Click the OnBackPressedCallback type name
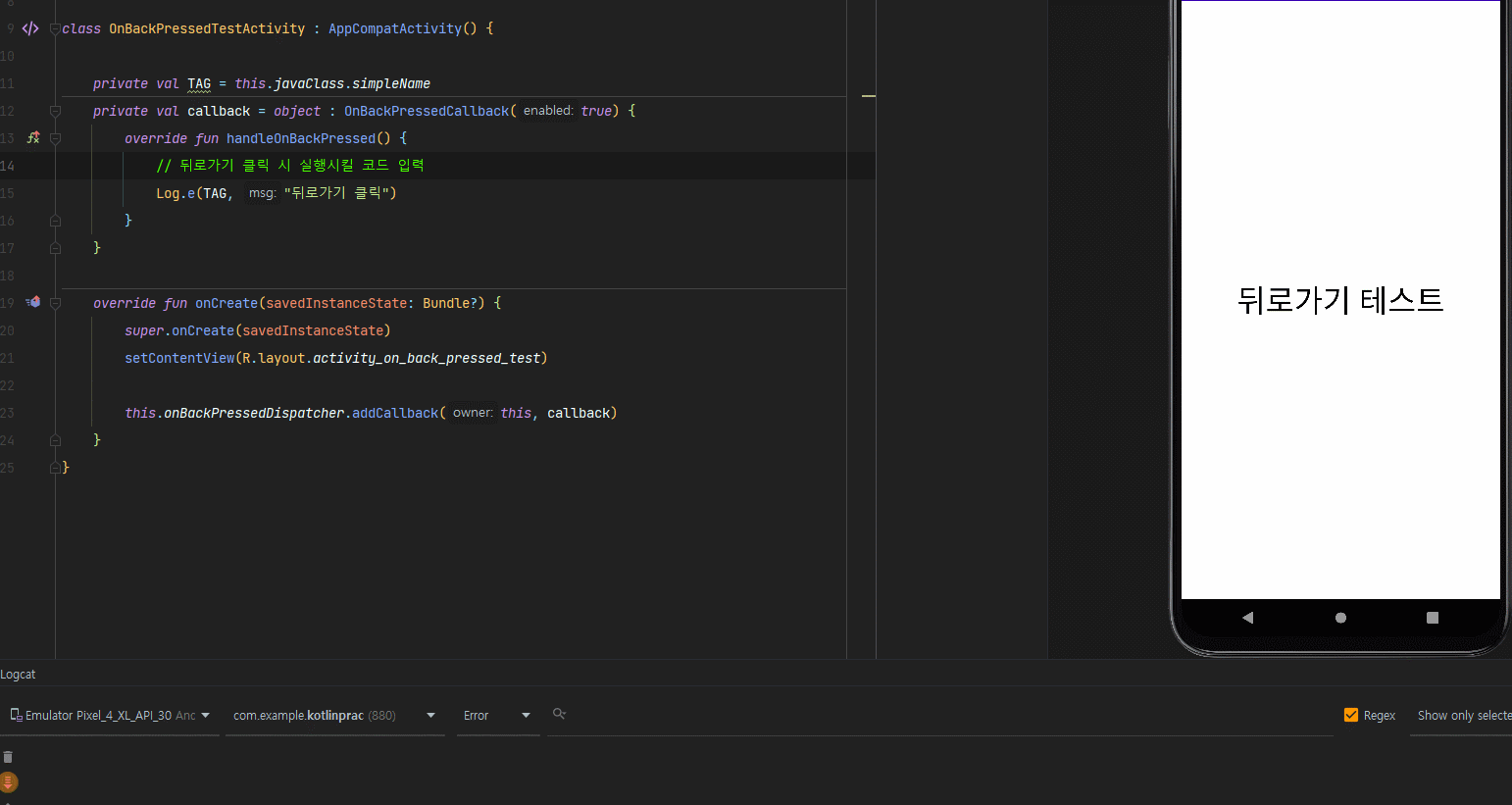 (x=427, y=111)
